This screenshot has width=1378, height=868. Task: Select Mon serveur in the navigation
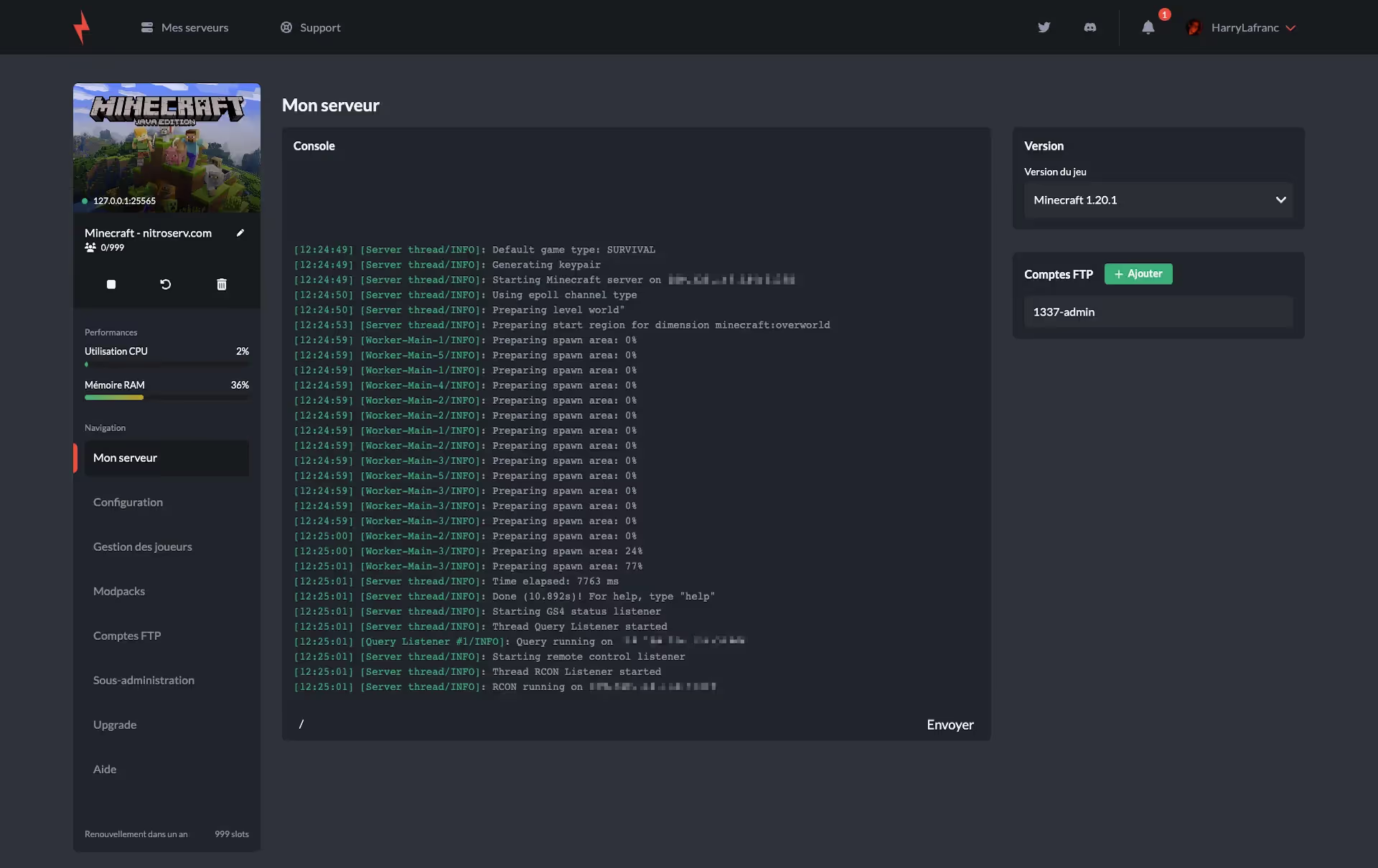coord(167,458)
